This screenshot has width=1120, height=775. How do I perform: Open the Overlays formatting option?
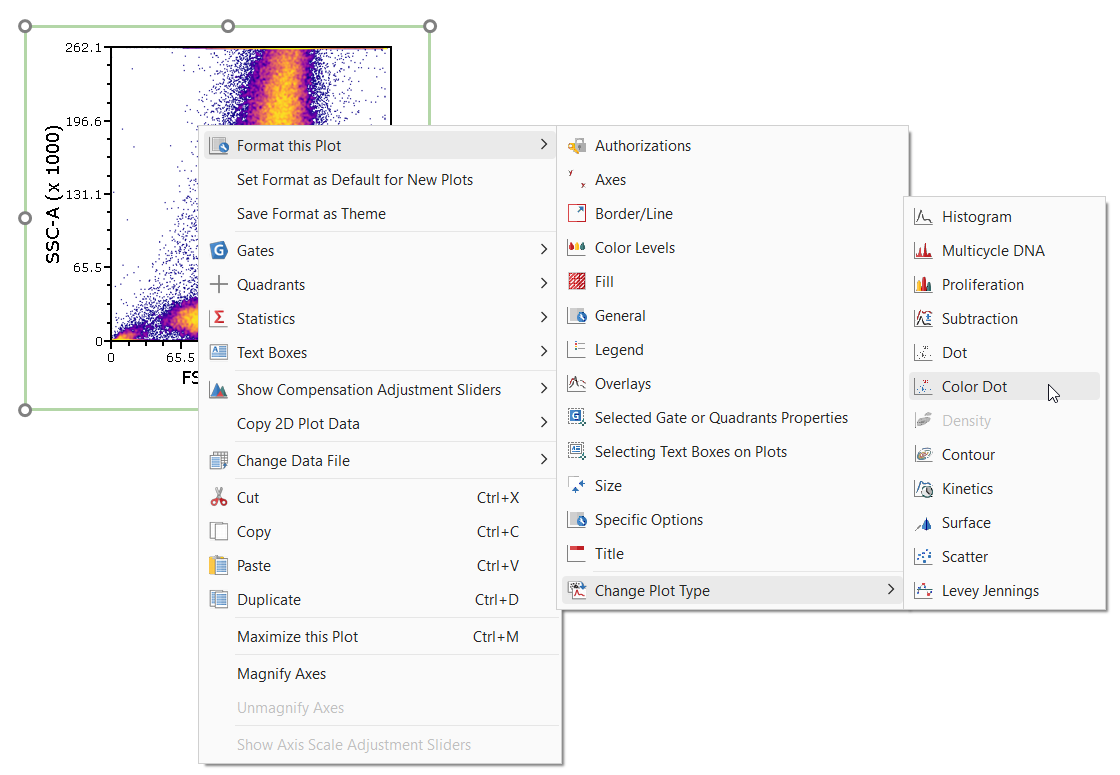click(x=622, y=384)
